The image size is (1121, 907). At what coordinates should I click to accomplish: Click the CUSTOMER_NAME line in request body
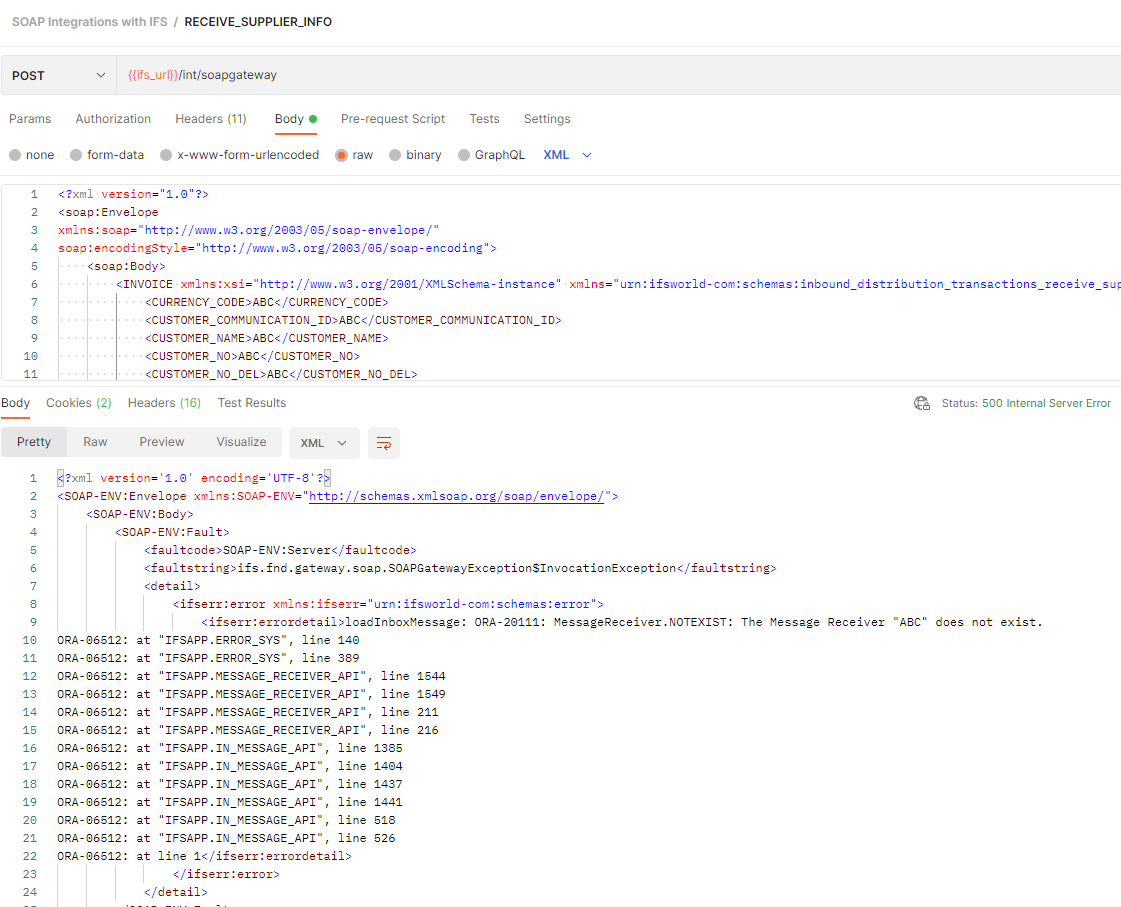tap(267, 338)
